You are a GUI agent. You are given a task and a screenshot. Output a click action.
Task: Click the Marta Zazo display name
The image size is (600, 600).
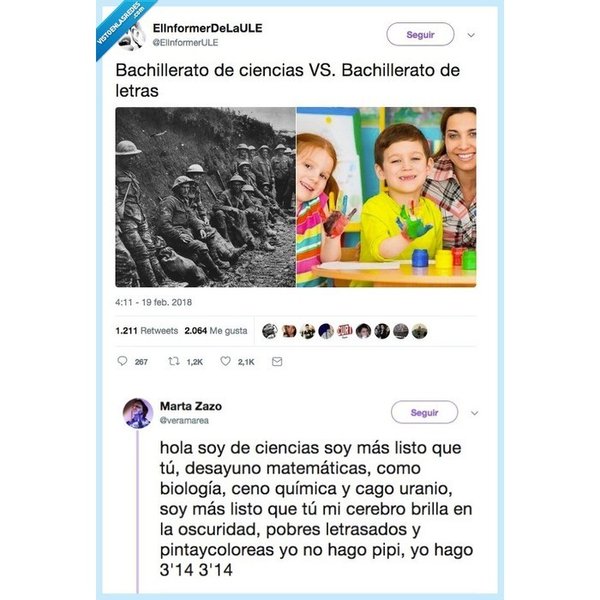click(191, 406)
